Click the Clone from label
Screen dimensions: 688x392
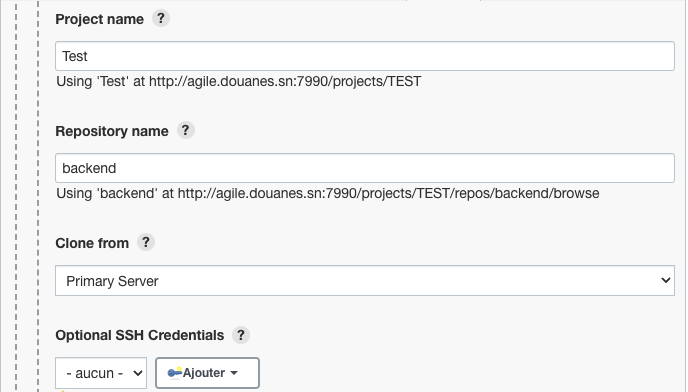[92, 243]
